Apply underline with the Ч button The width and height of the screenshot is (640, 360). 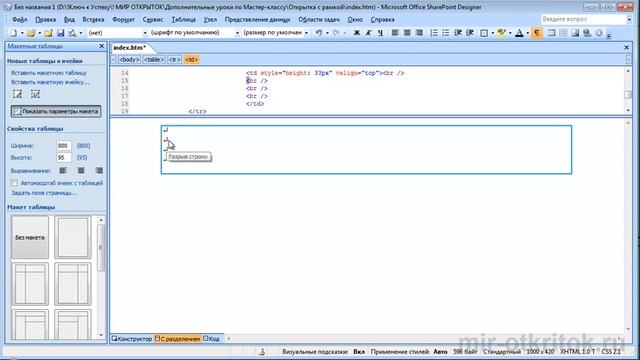(380, 33)
